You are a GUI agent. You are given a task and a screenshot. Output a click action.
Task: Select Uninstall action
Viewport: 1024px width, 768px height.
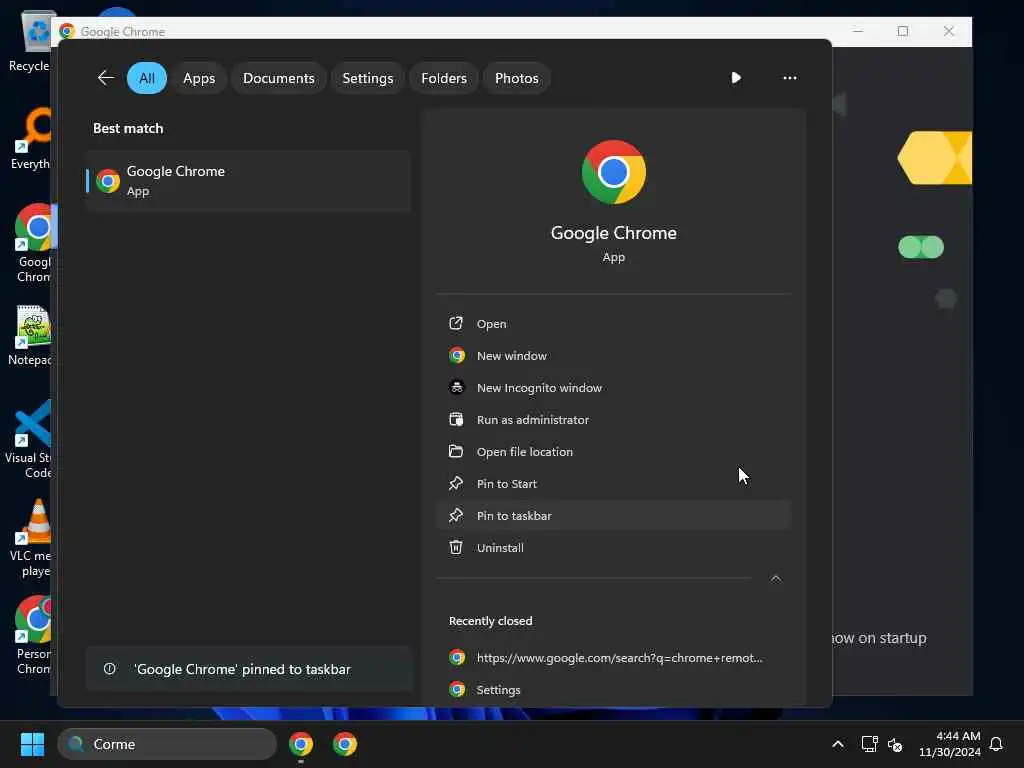pos(613,548)
